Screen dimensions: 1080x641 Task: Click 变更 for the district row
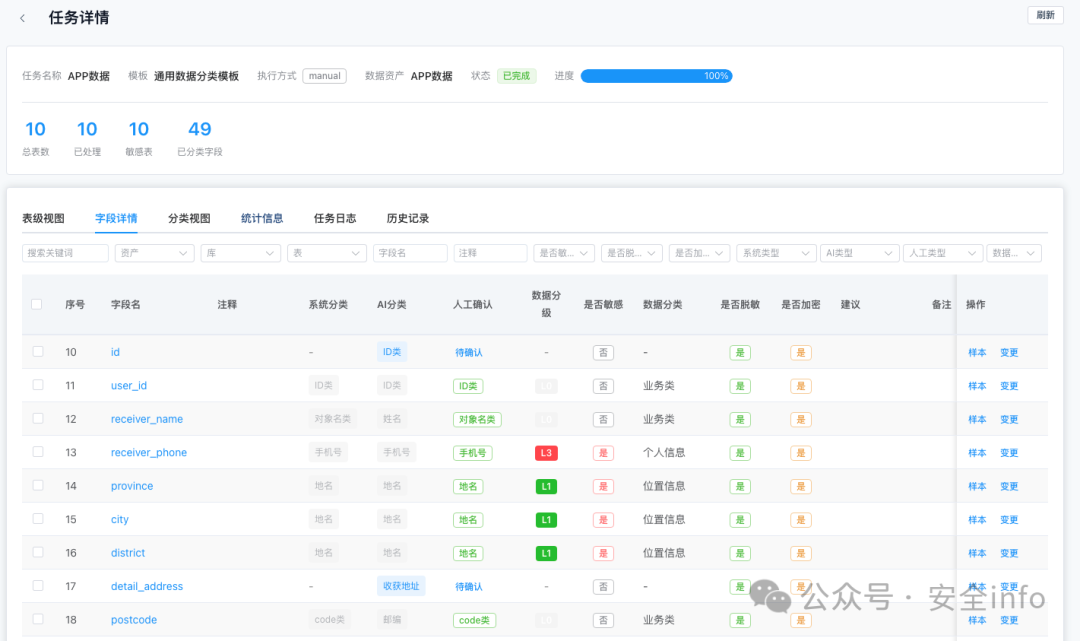coord(1009,554)
